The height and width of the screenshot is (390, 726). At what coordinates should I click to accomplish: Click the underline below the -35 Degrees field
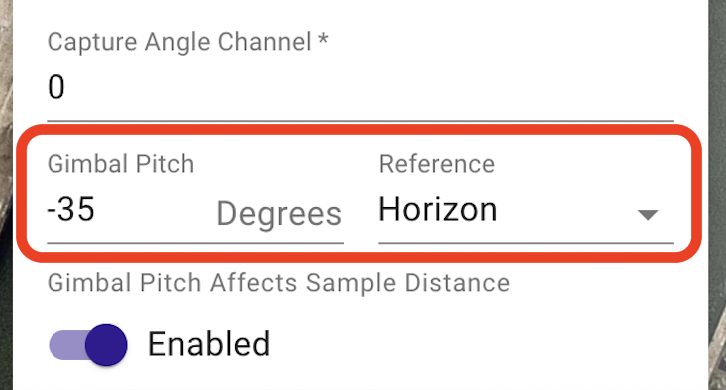(x=195, y=242)
